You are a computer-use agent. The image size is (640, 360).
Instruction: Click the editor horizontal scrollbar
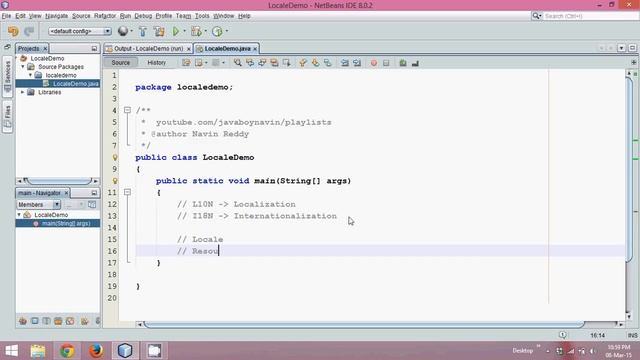[x=364, y=324]
